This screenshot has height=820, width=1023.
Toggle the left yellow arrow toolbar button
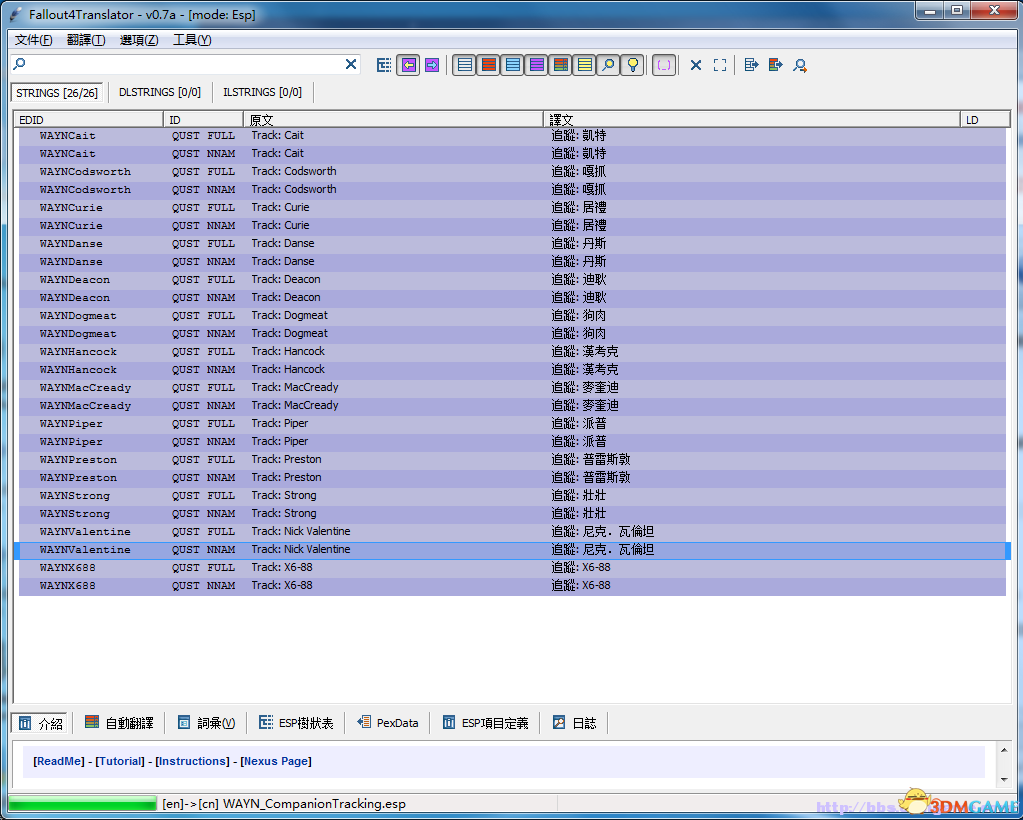[408, 65]
